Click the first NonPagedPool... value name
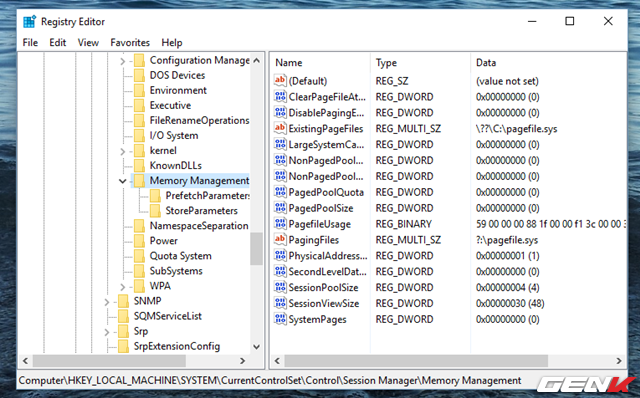Screen dimensions: 640x398 pos(326,160)
